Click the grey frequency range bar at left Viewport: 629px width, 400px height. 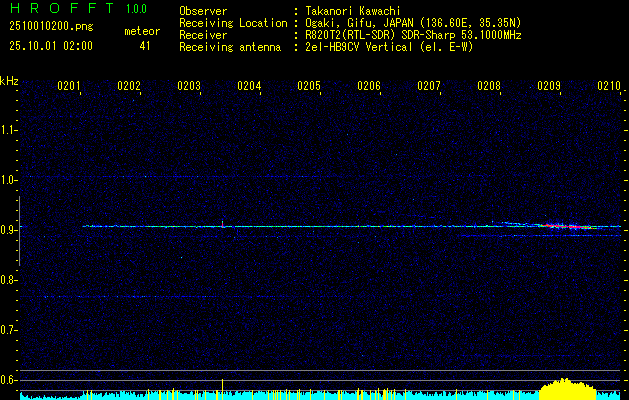click(x=19, y=231)
